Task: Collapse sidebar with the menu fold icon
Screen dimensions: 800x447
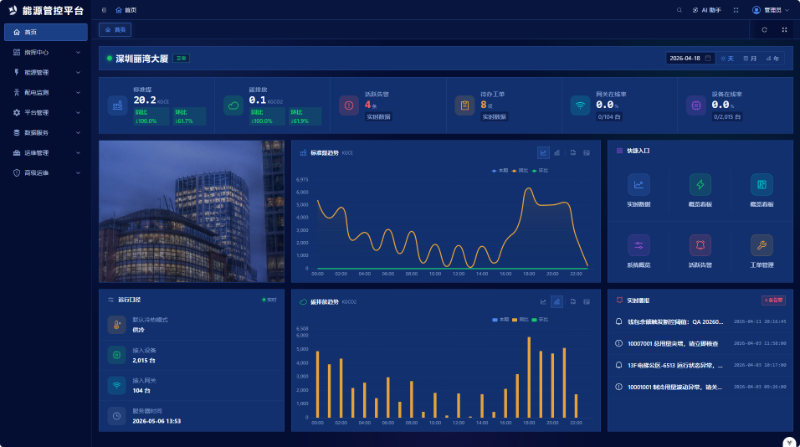Action: pyautogui.click(x=104, y=10)
